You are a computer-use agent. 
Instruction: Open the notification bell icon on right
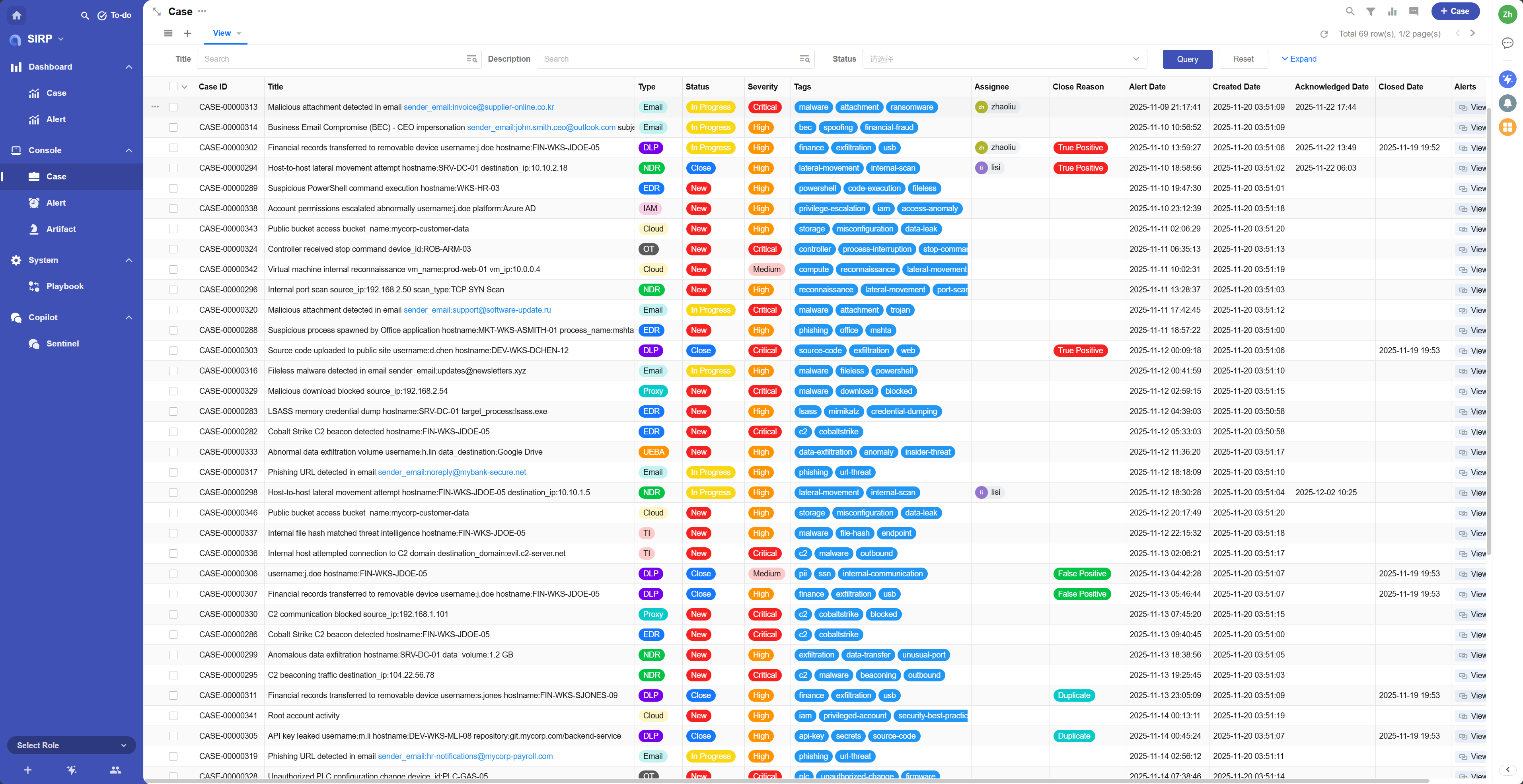[1507, 103]
